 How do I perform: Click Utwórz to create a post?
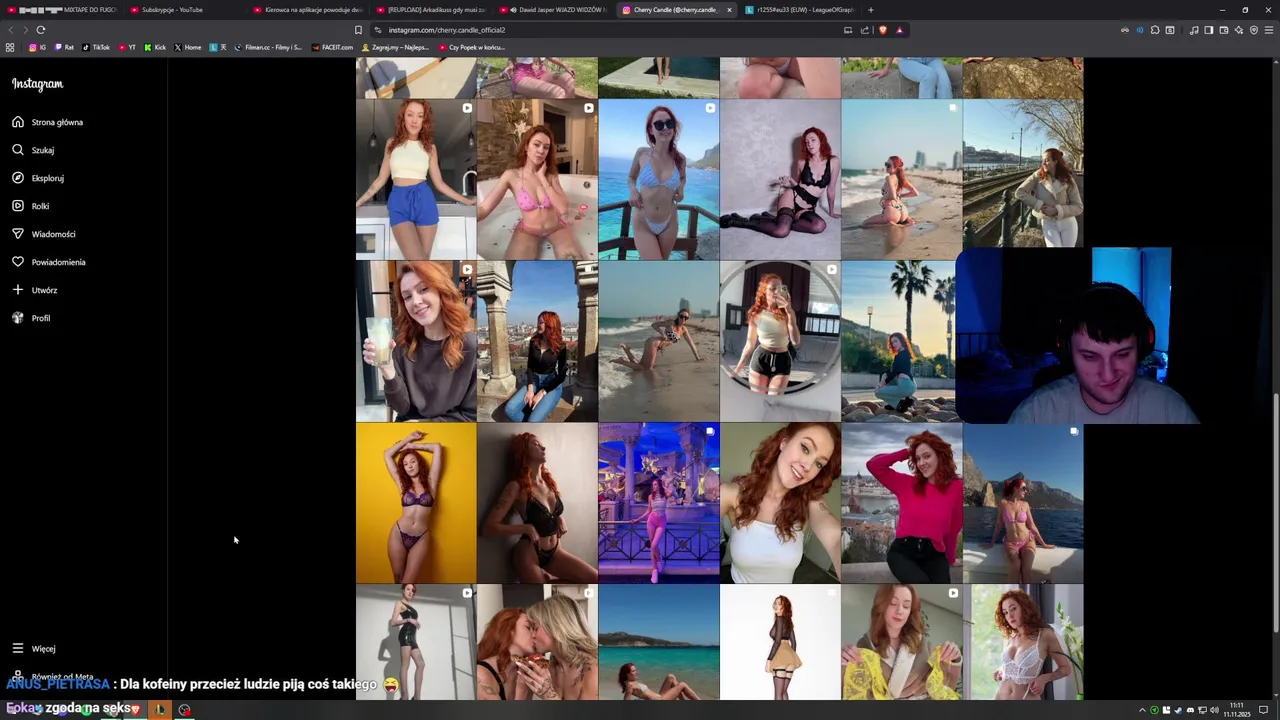click(35, 290)
